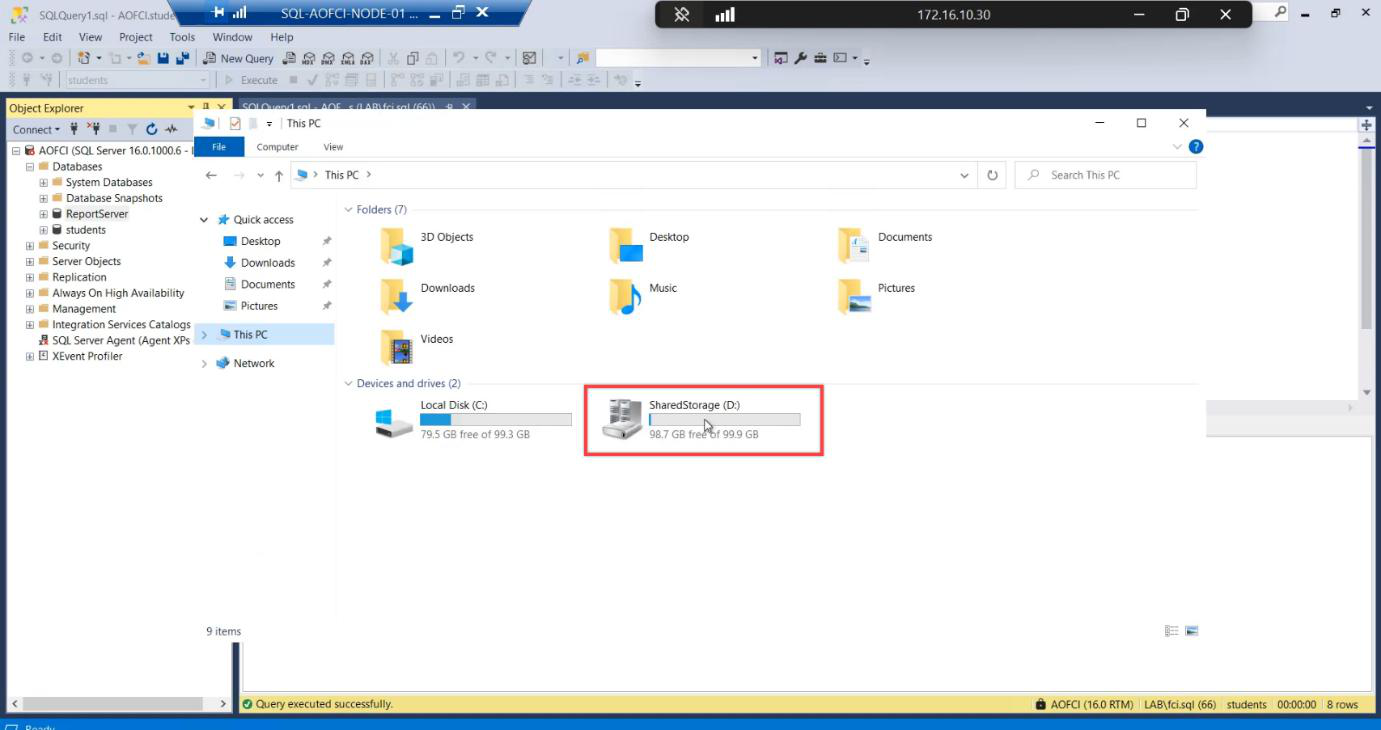Screen dimensions: 1381x730
Task: Click New Query in the SSMS toolbar
Action: point(238,58)
